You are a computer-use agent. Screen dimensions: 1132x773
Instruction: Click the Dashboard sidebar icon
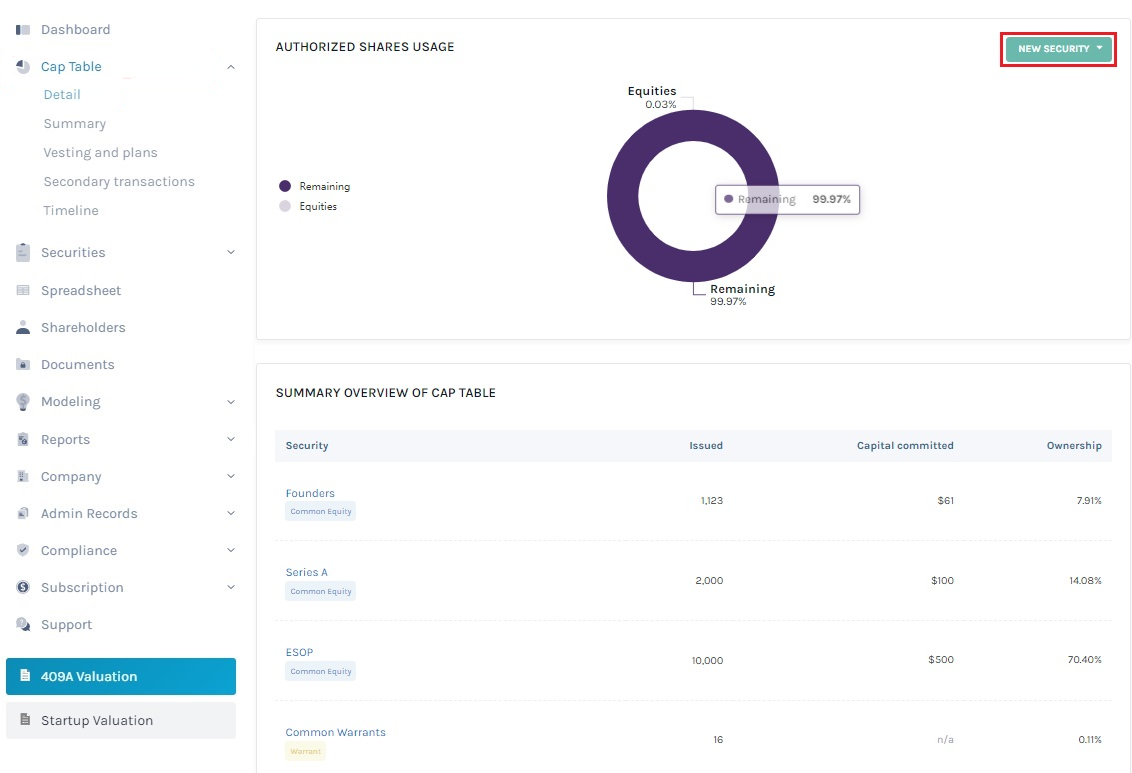point(23,30)
